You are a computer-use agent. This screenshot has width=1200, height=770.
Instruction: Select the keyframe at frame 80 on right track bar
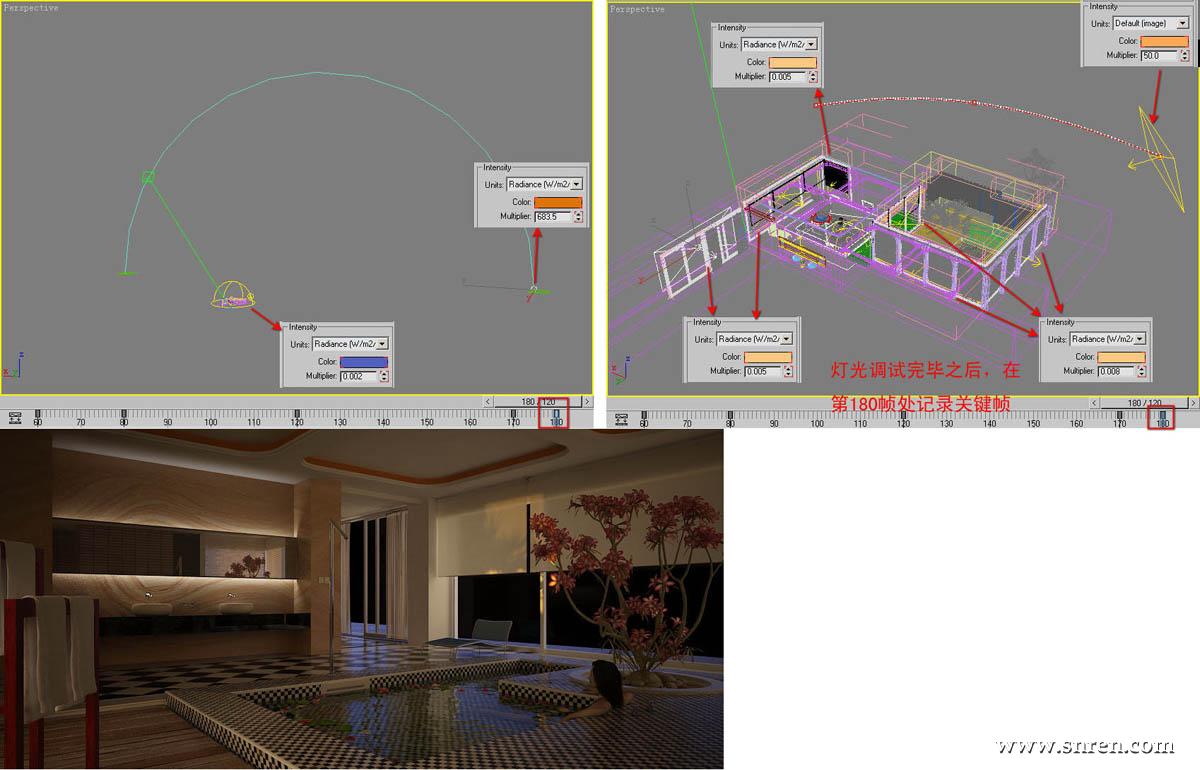click(x=731, y=414)
